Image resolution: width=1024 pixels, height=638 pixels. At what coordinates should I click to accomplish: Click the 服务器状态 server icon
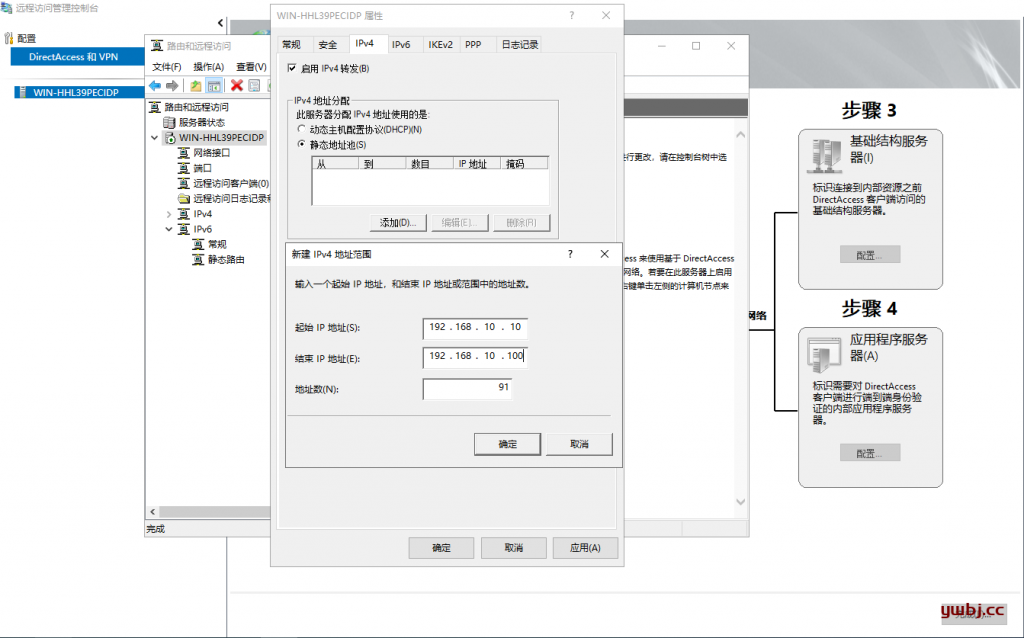169,122
